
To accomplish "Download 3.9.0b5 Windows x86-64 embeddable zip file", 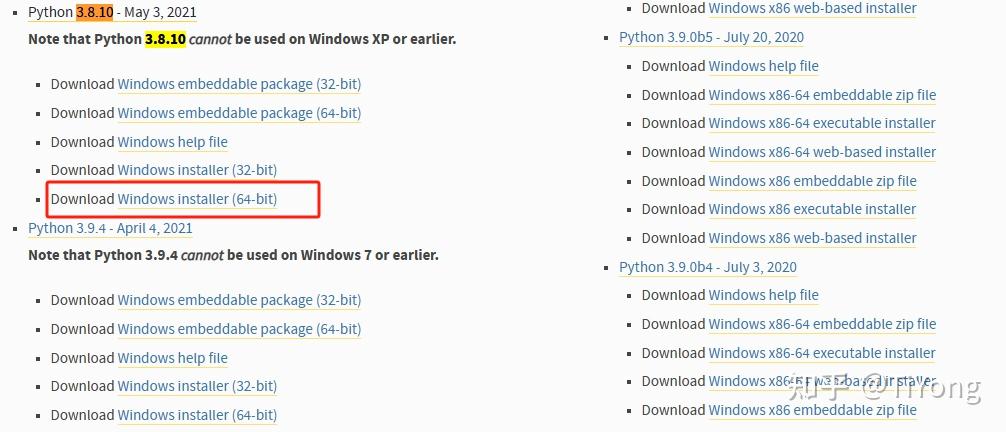I will [x=822, y=95].
